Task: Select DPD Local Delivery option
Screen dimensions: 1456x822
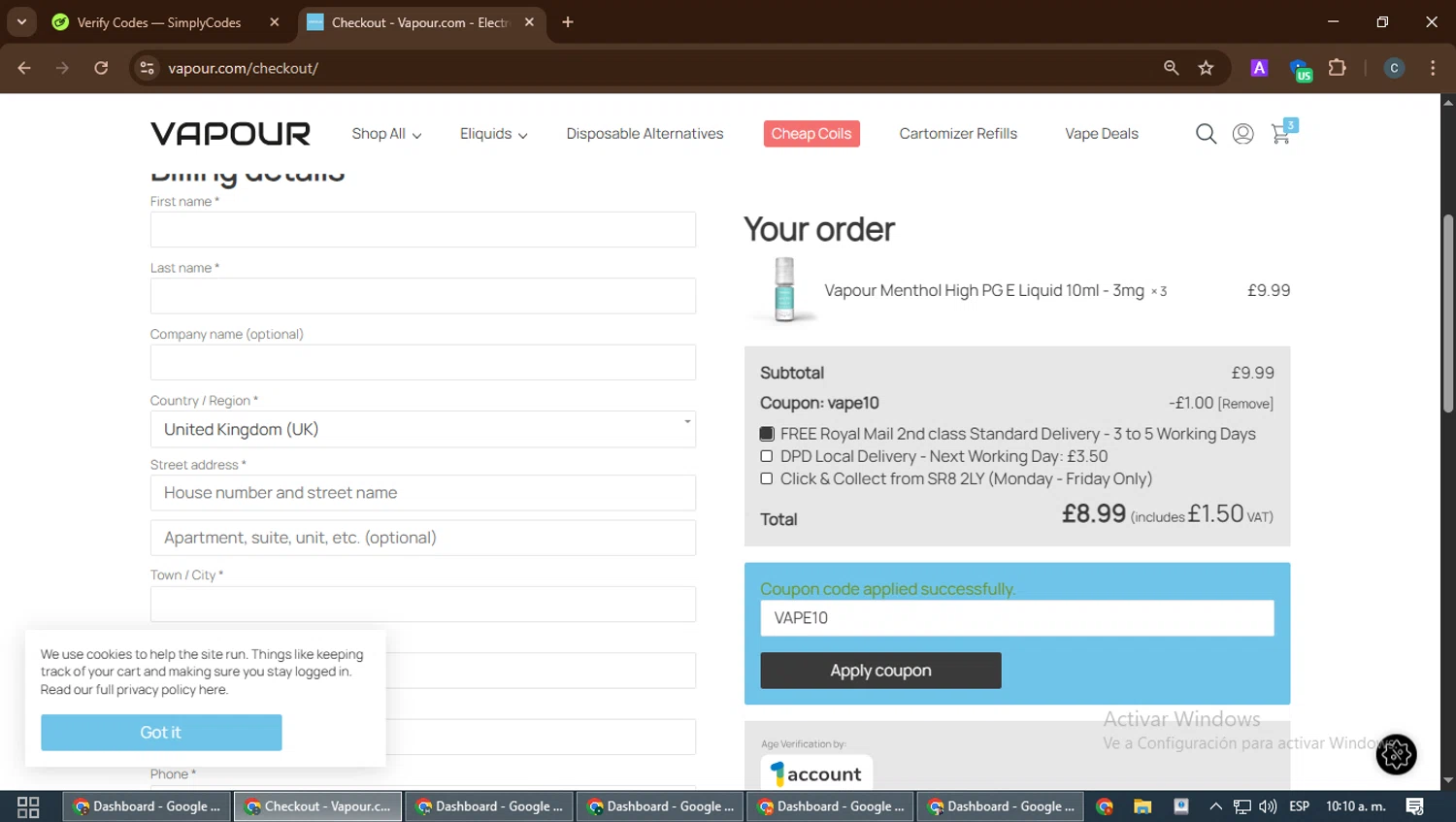Action: coord(767,456)
